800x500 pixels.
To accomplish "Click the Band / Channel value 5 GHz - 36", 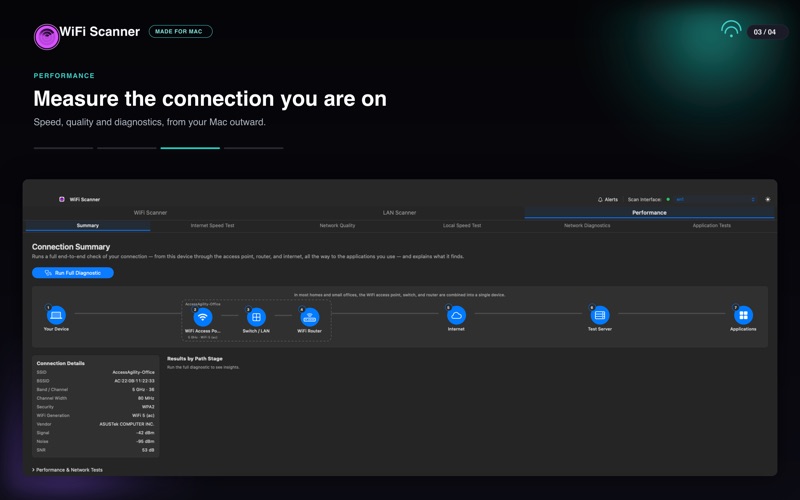I will tap(143, 390).
